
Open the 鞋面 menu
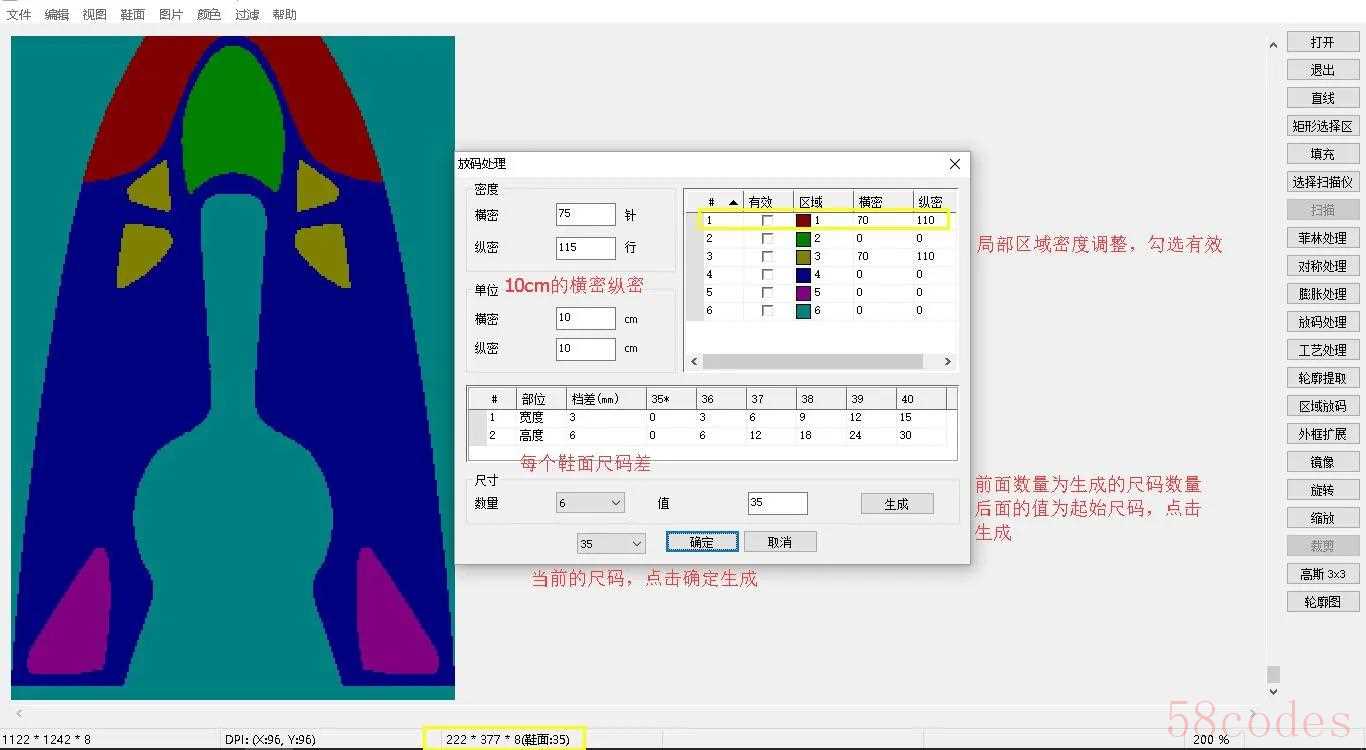coord(132,14)
